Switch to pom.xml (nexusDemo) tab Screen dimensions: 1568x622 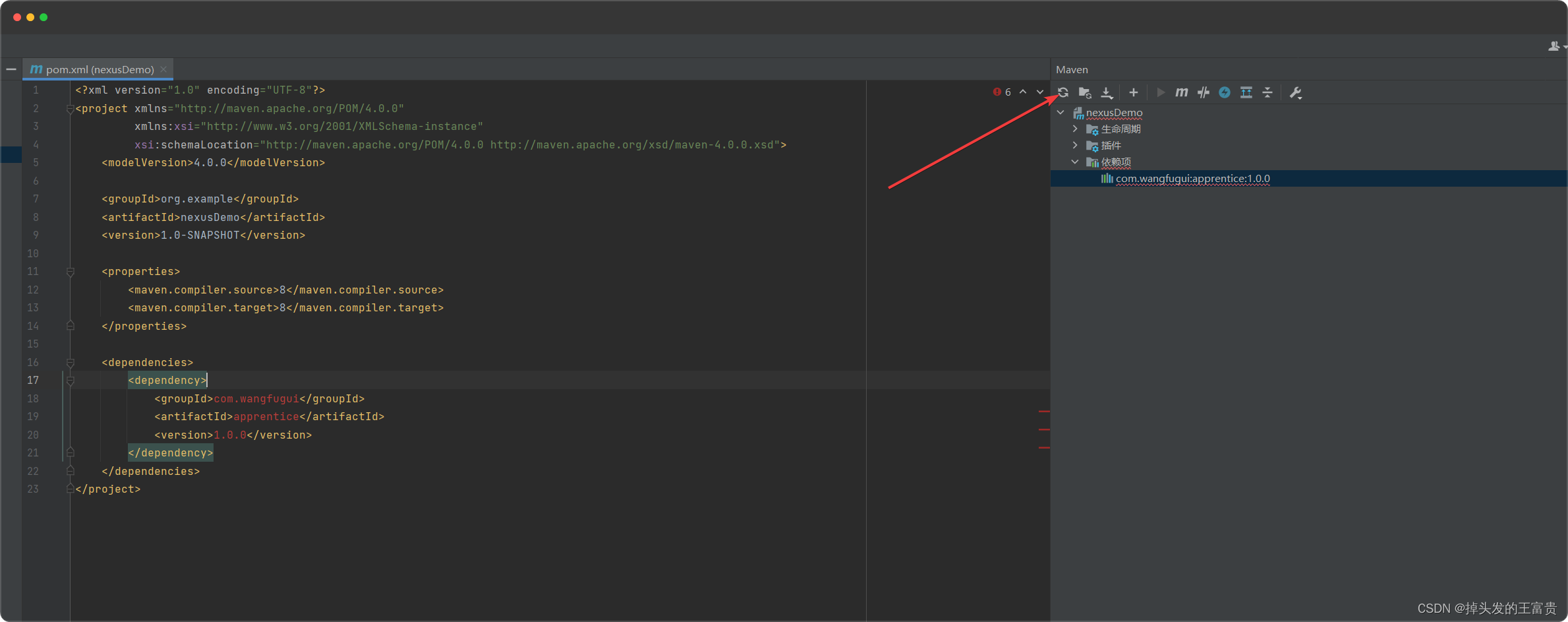pos(100,69)
